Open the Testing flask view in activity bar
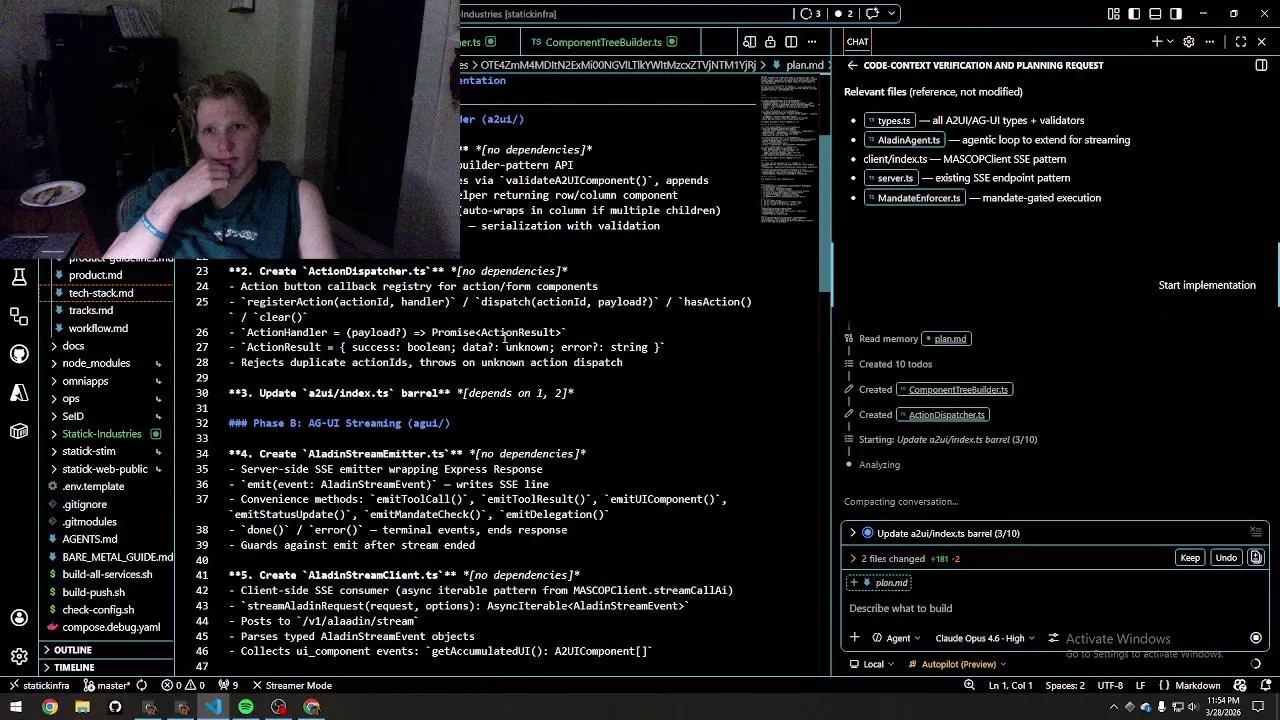This screenshot has height=720, width=1280. pyautogui.click(x=19, y=278)
